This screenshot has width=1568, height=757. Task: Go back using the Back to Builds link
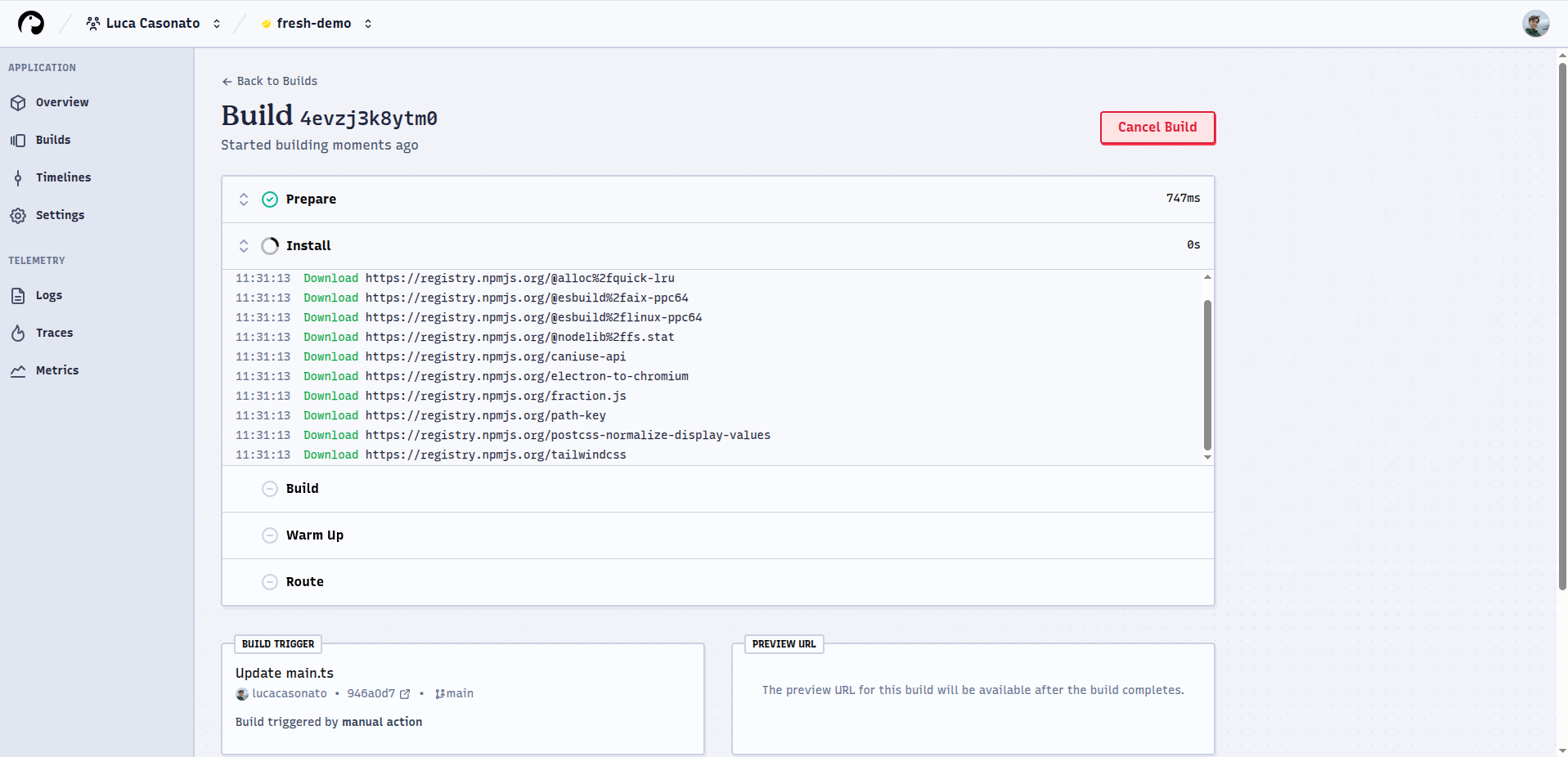point(269,81)
